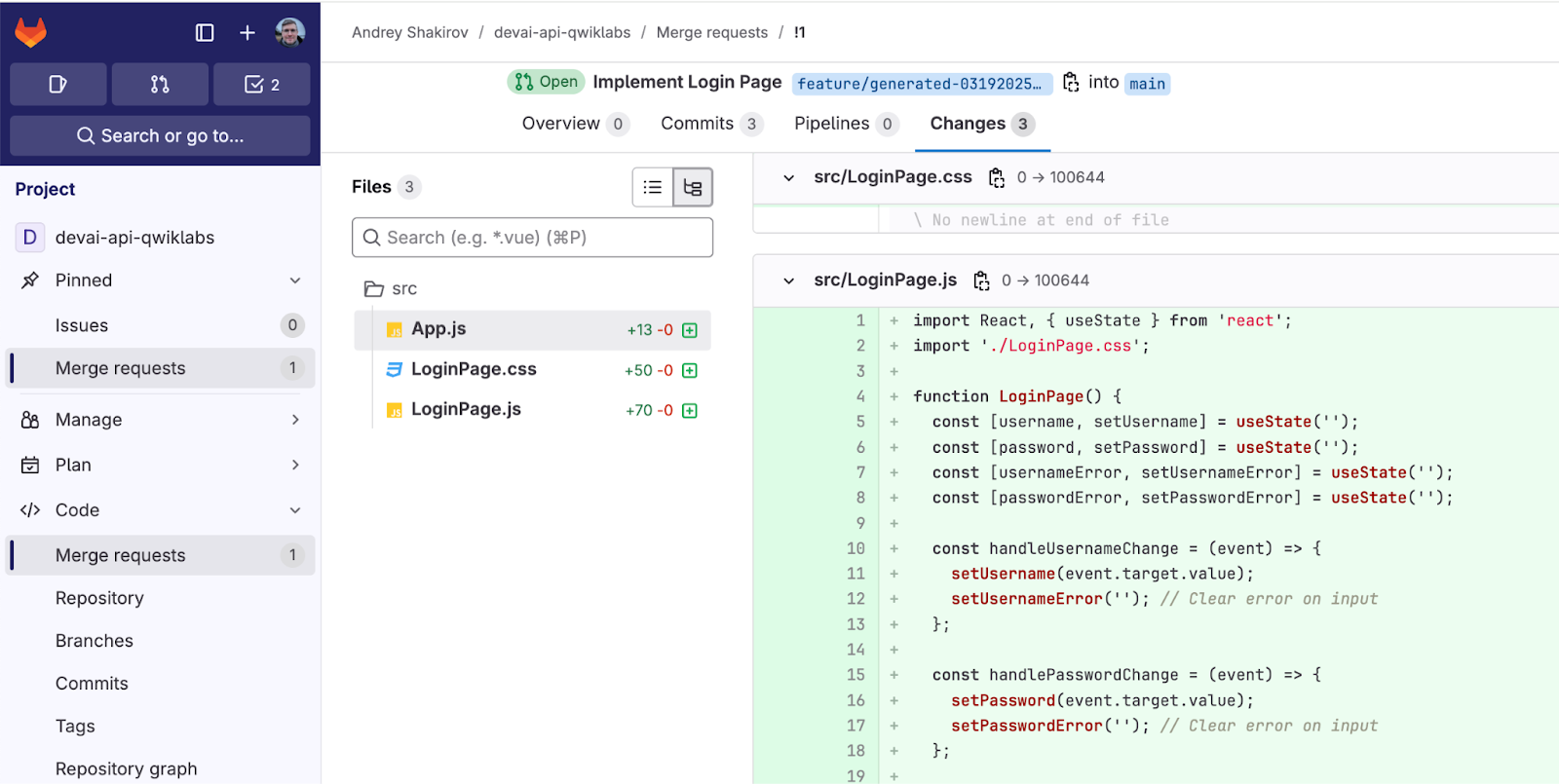Collapse the Pinned sidebar section
Viewport: 1559px width, 784px height.
pos(295,280)
